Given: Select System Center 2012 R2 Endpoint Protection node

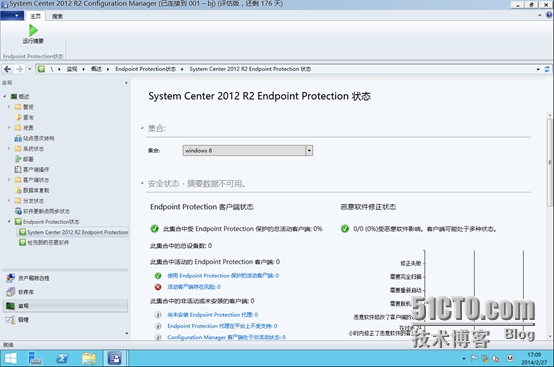Looking at the screenshot, I should [x=73, y=232].
